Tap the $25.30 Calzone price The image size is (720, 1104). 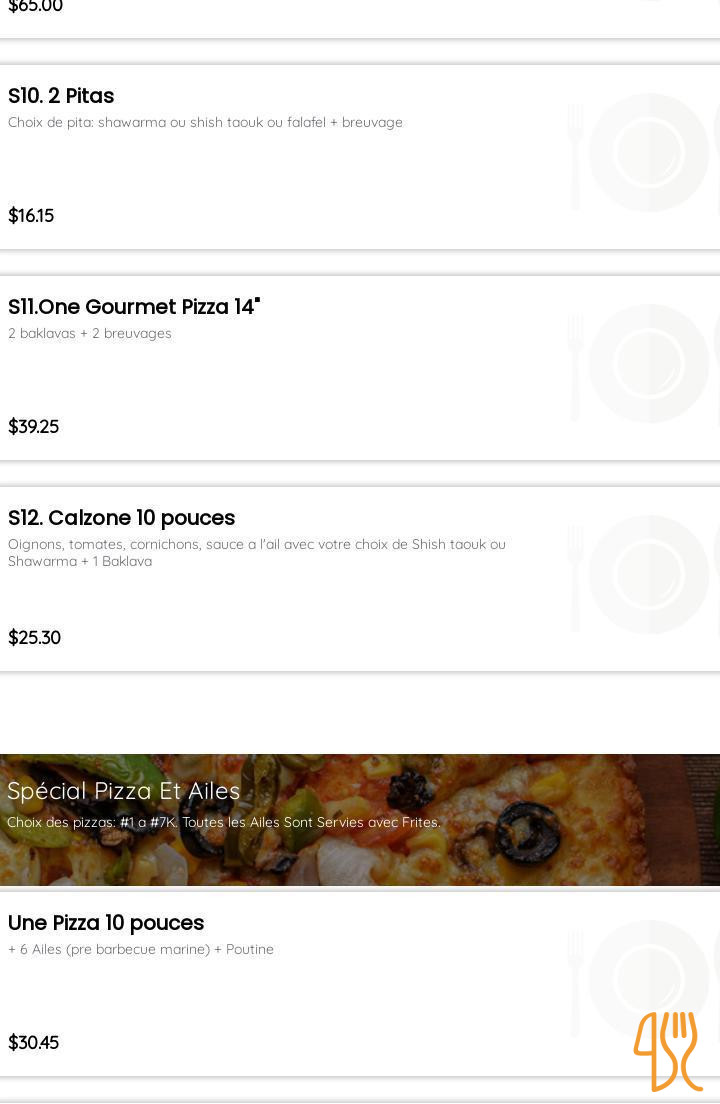35,638
